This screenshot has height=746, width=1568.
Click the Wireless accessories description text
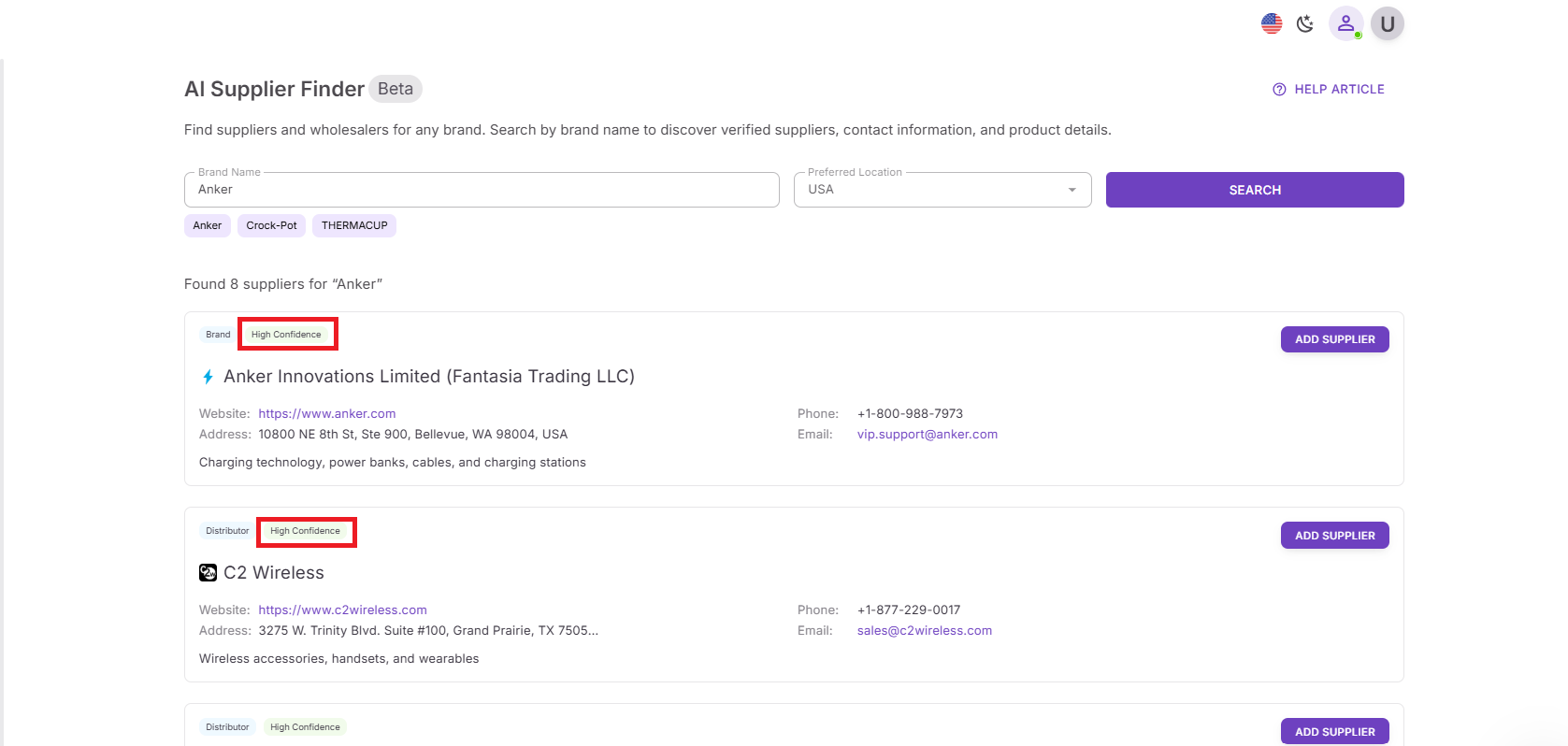pos(338,658)
